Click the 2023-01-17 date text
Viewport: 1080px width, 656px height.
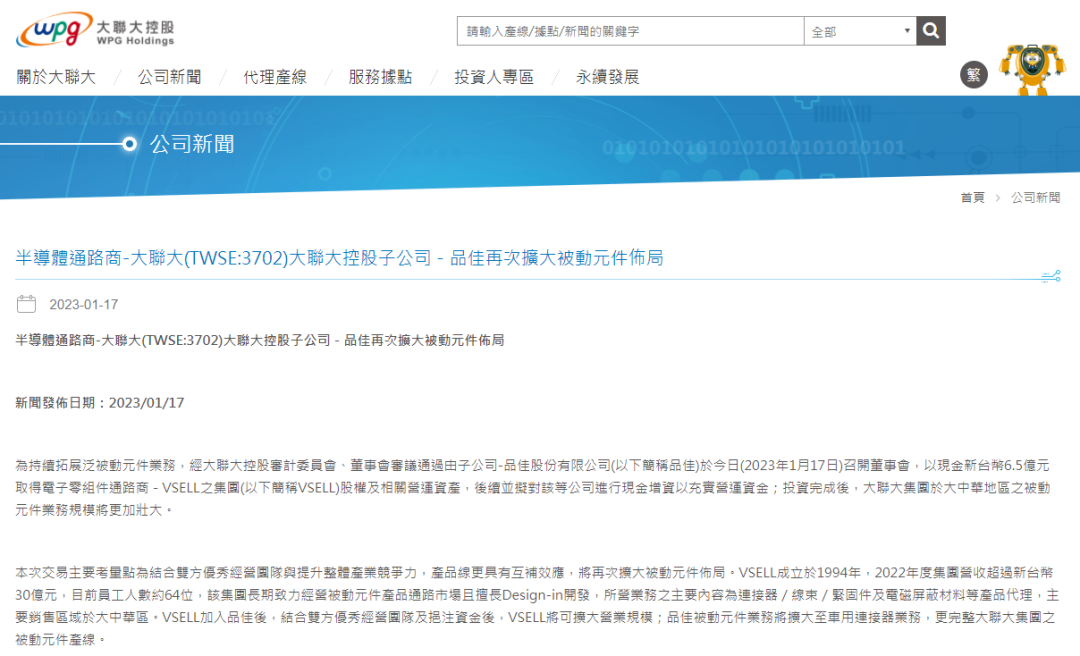(83, 305)
